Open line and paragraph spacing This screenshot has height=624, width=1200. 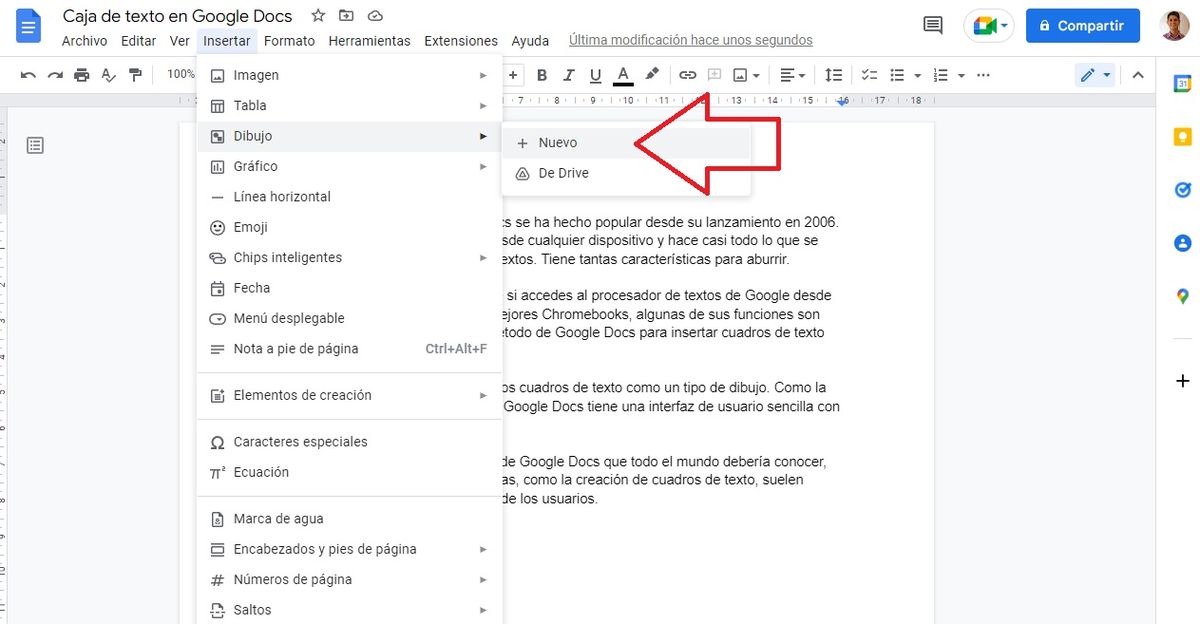(x=833, y=75)
